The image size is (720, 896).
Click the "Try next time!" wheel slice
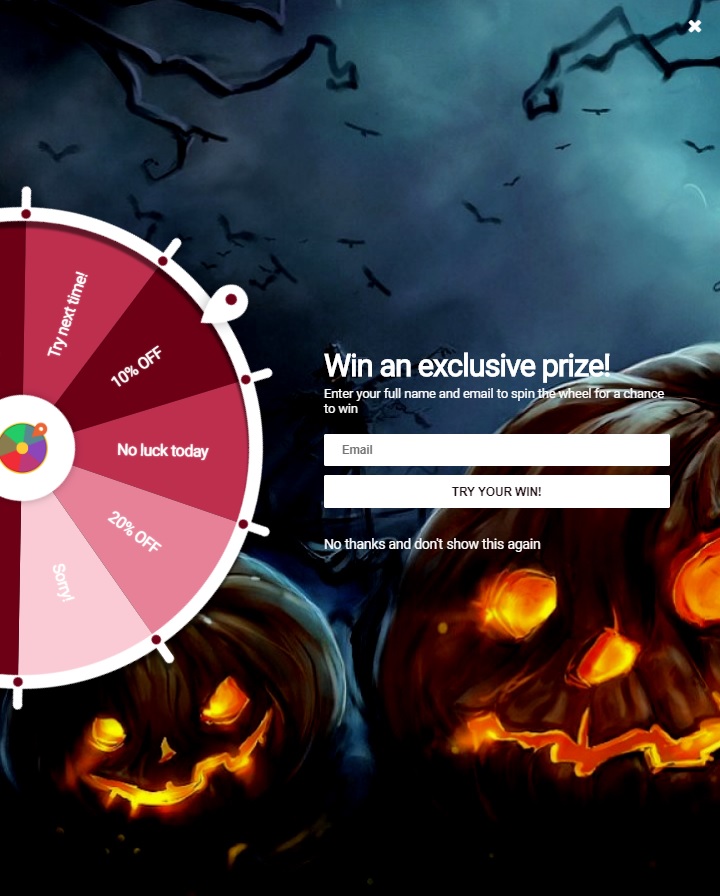[67, 314]
